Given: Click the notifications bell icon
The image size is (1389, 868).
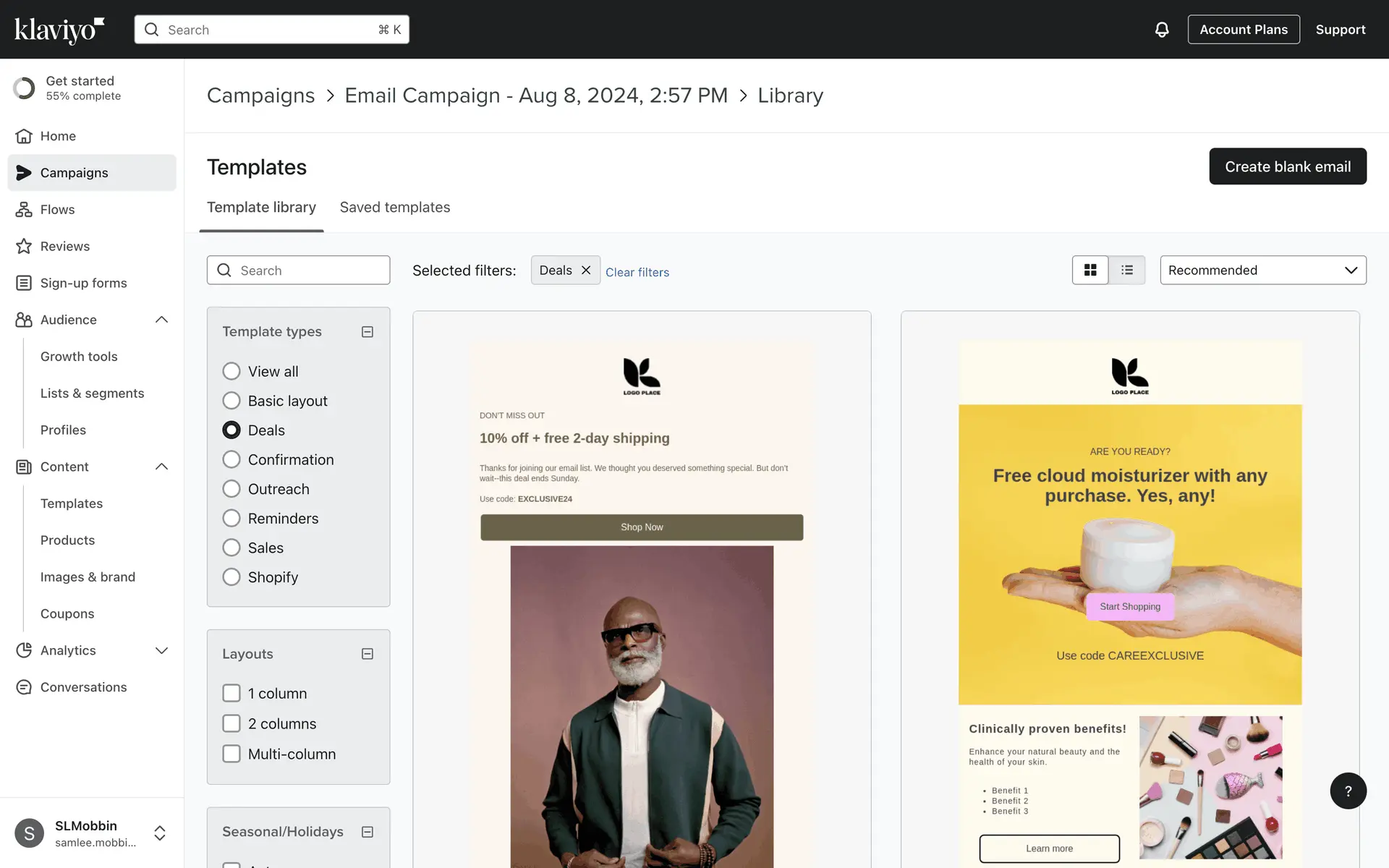Looking at the screenshot, I should click(x=1161, y=30).
